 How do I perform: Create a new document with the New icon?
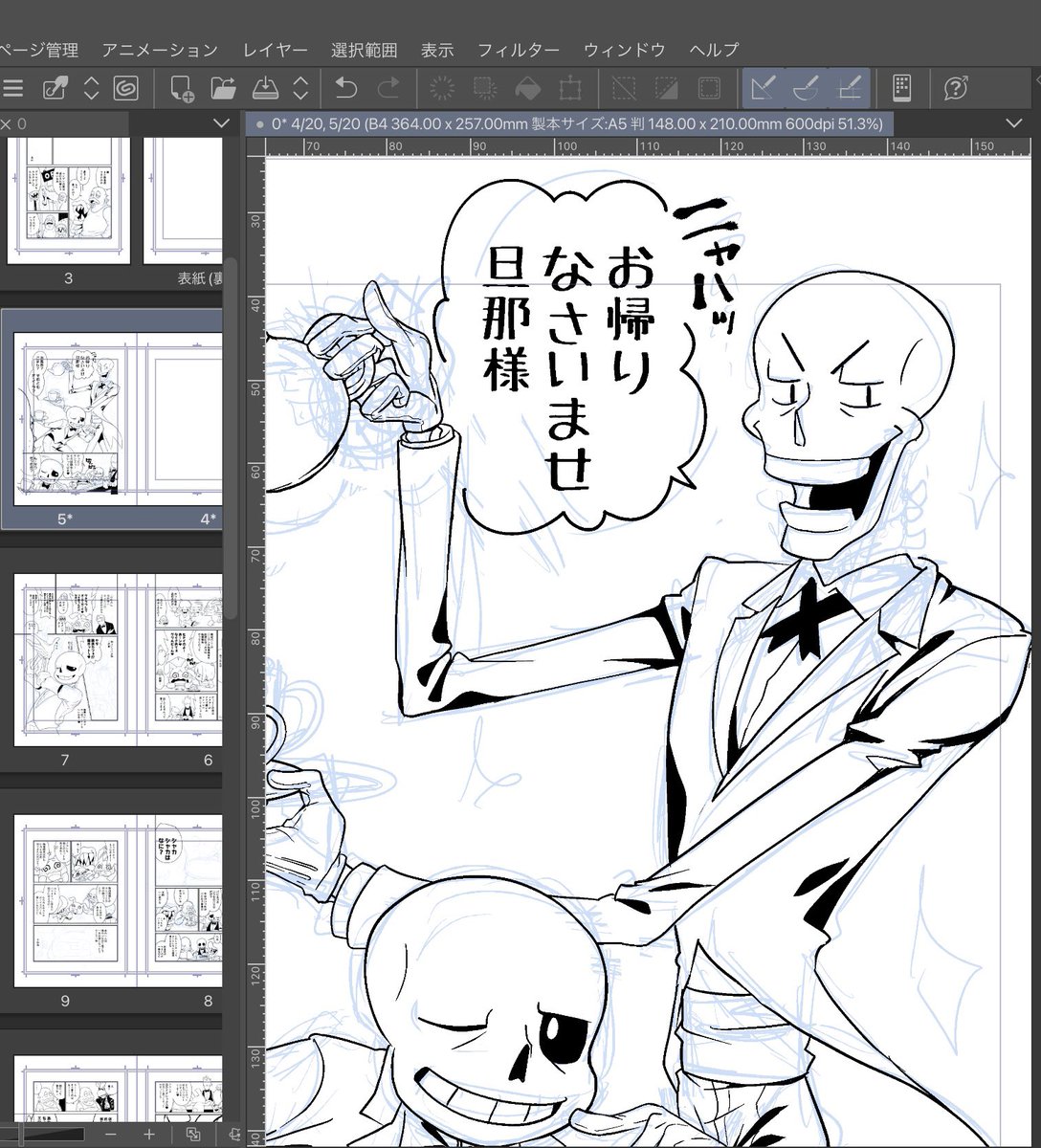pos(182,89)
